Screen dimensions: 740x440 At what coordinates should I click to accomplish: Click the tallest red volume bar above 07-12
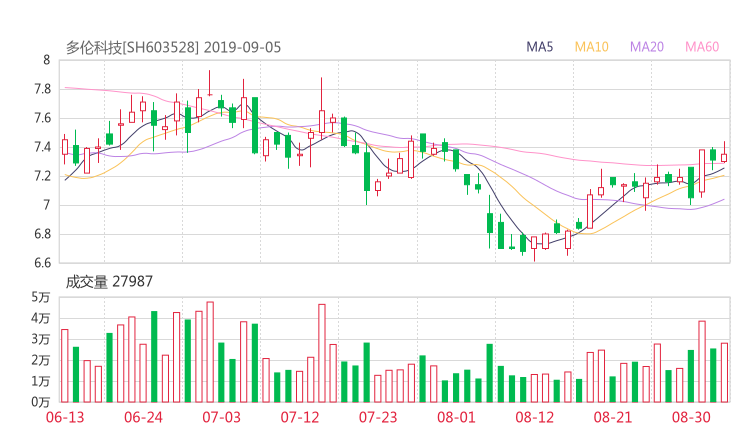(322, 352)
